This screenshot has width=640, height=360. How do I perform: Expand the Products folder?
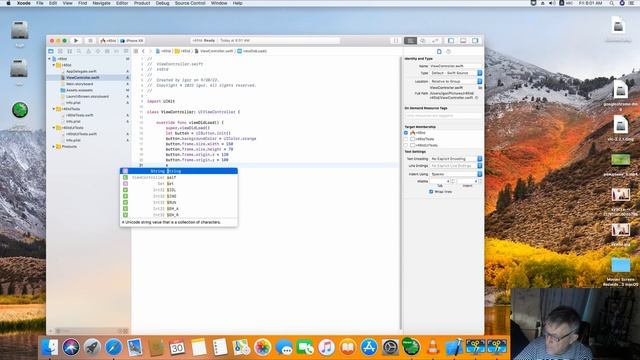point(54,147)
